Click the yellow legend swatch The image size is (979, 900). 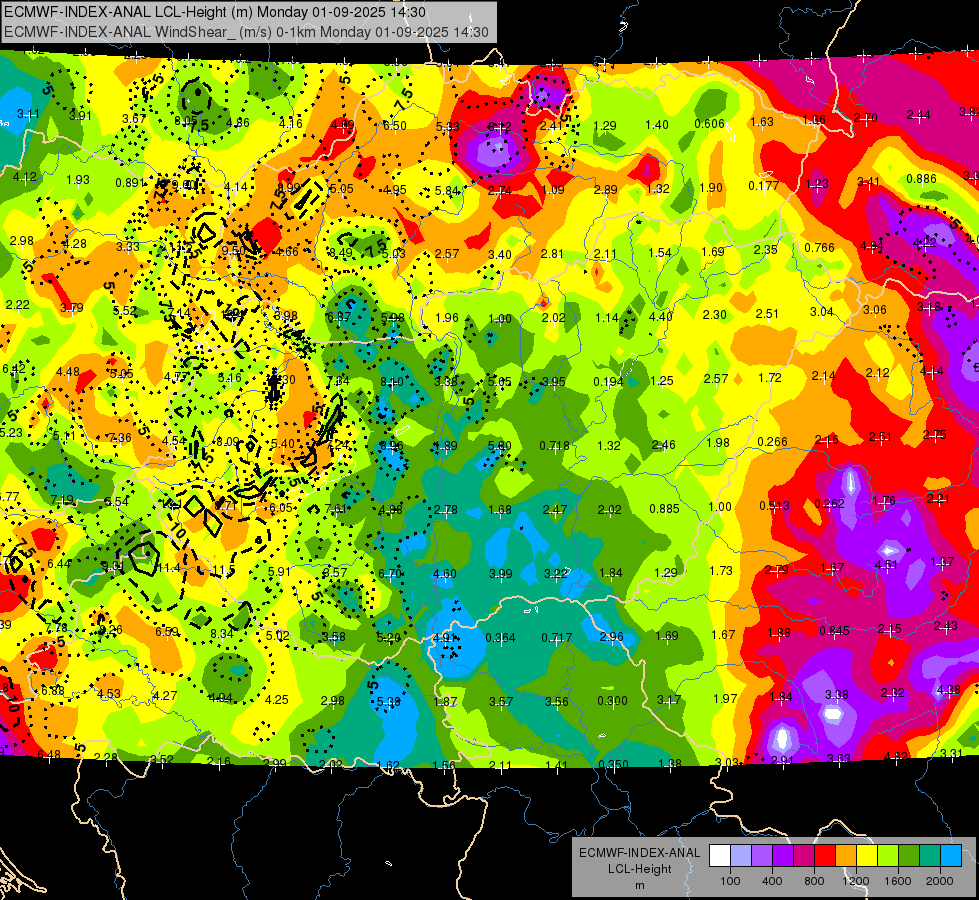[x=867, y=856]
